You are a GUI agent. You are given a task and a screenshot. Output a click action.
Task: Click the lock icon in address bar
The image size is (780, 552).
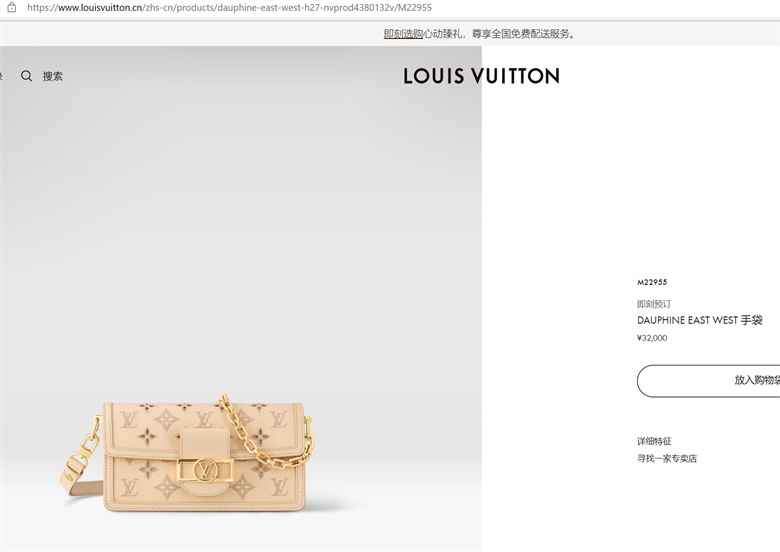12,7
